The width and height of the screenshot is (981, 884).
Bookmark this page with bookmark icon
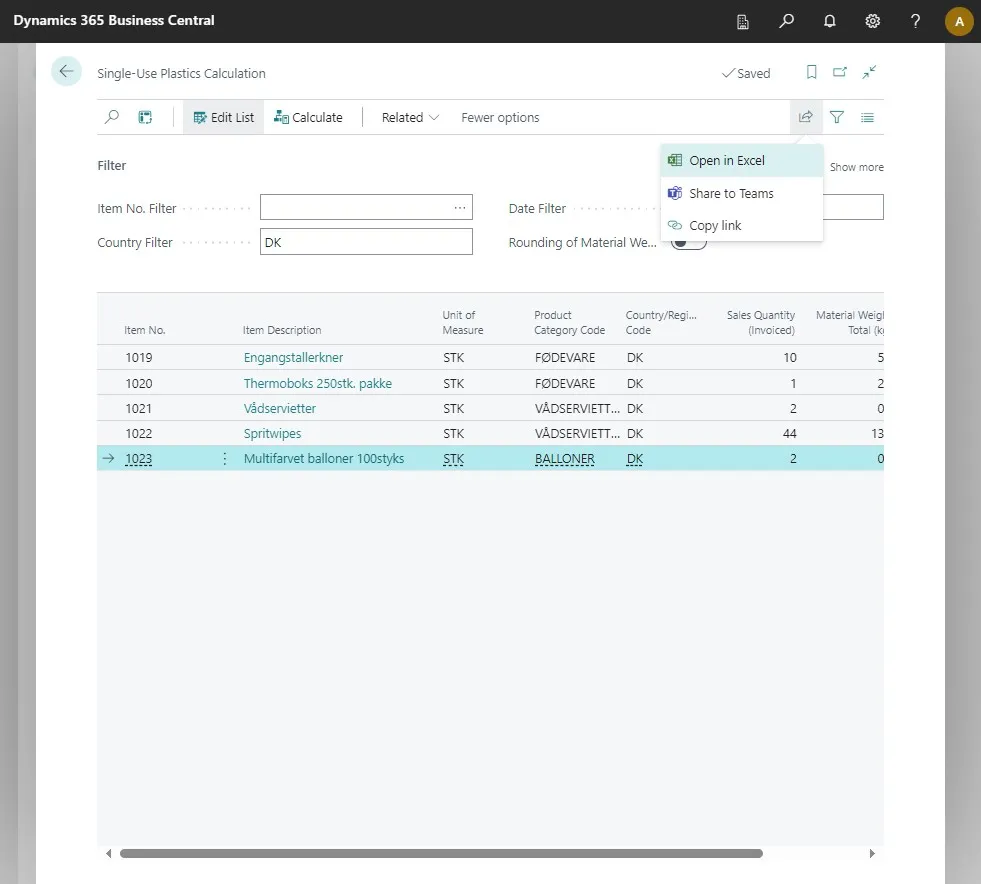pyautogui.click(x=811, y=73)
